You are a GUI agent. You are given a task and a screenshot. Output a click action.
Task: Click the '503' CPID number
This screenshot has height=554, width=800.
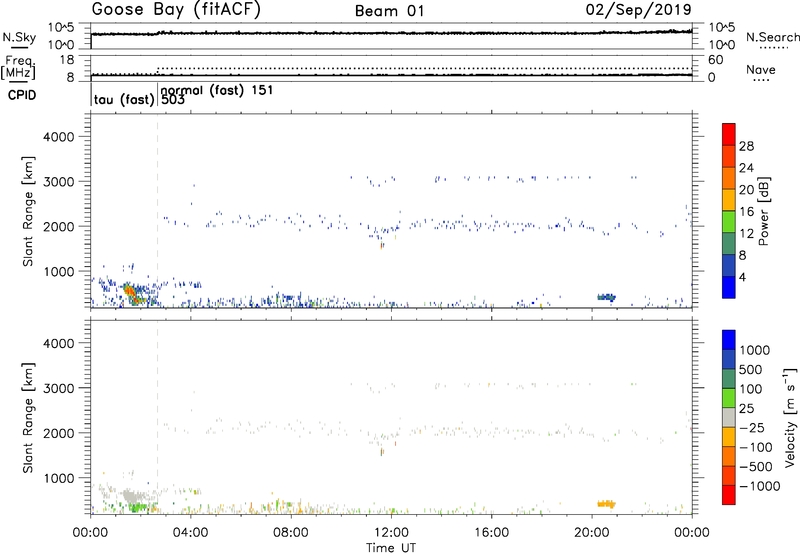click(x=173, y=99)
